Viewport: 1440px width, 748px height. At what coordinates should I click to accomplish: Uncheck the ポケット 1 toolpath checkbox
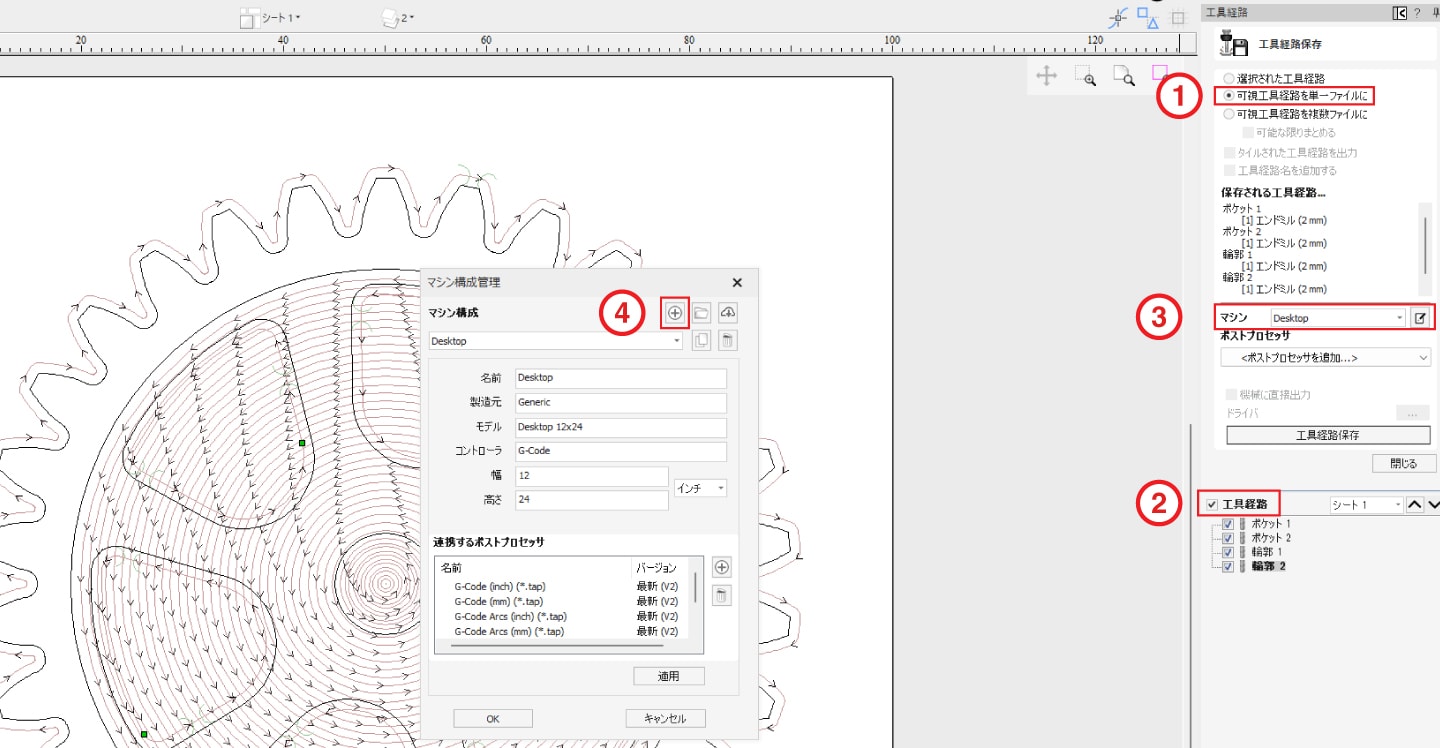tap(1228, 524)
